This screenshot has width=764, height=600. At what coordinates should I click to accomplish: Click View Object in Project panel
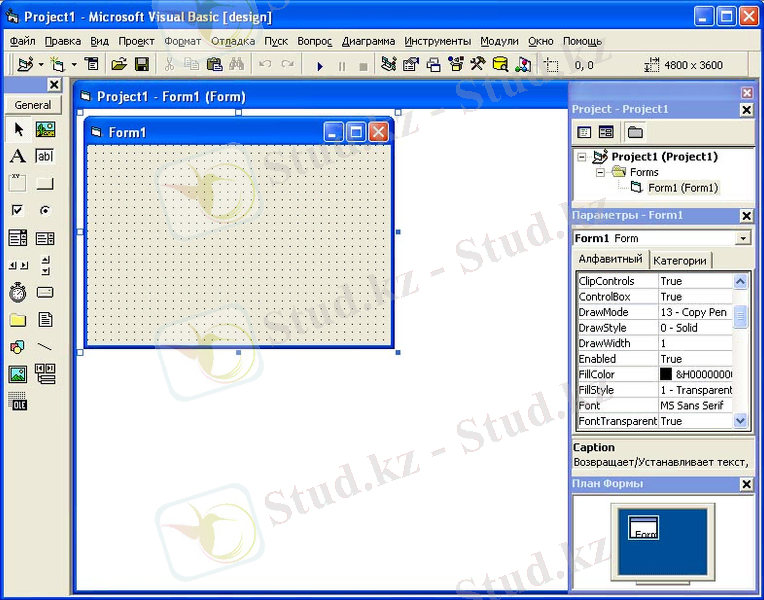606,132
